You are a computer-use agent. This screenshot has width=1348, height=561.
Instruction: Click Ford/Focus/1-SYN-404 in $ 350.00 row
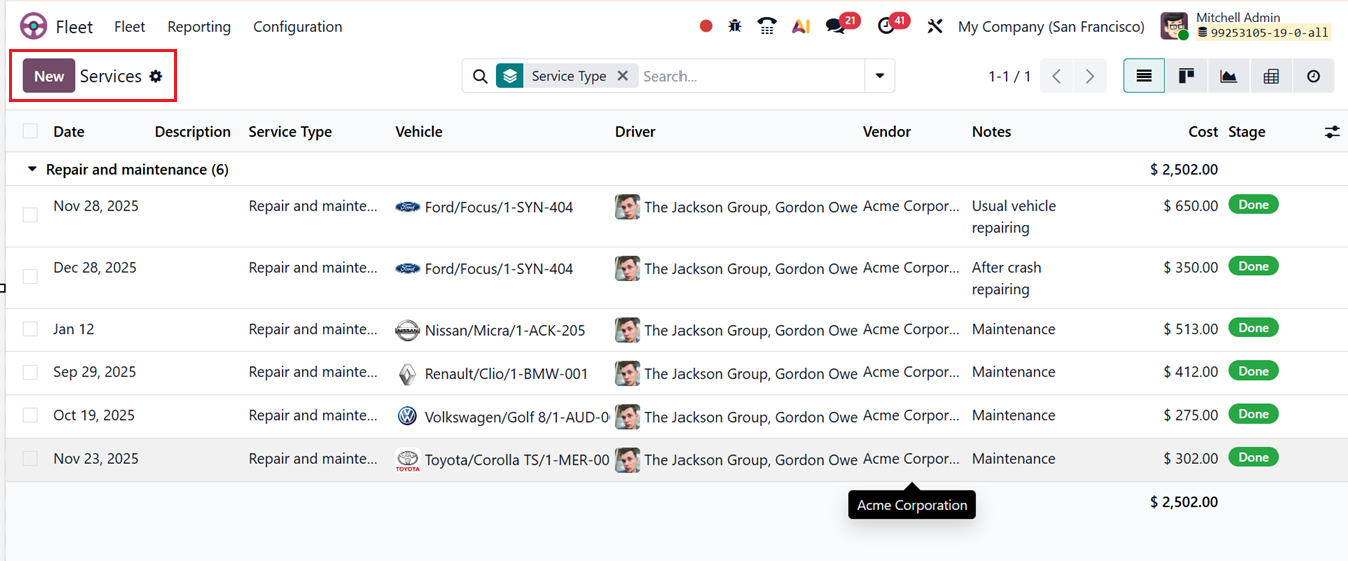499,269
